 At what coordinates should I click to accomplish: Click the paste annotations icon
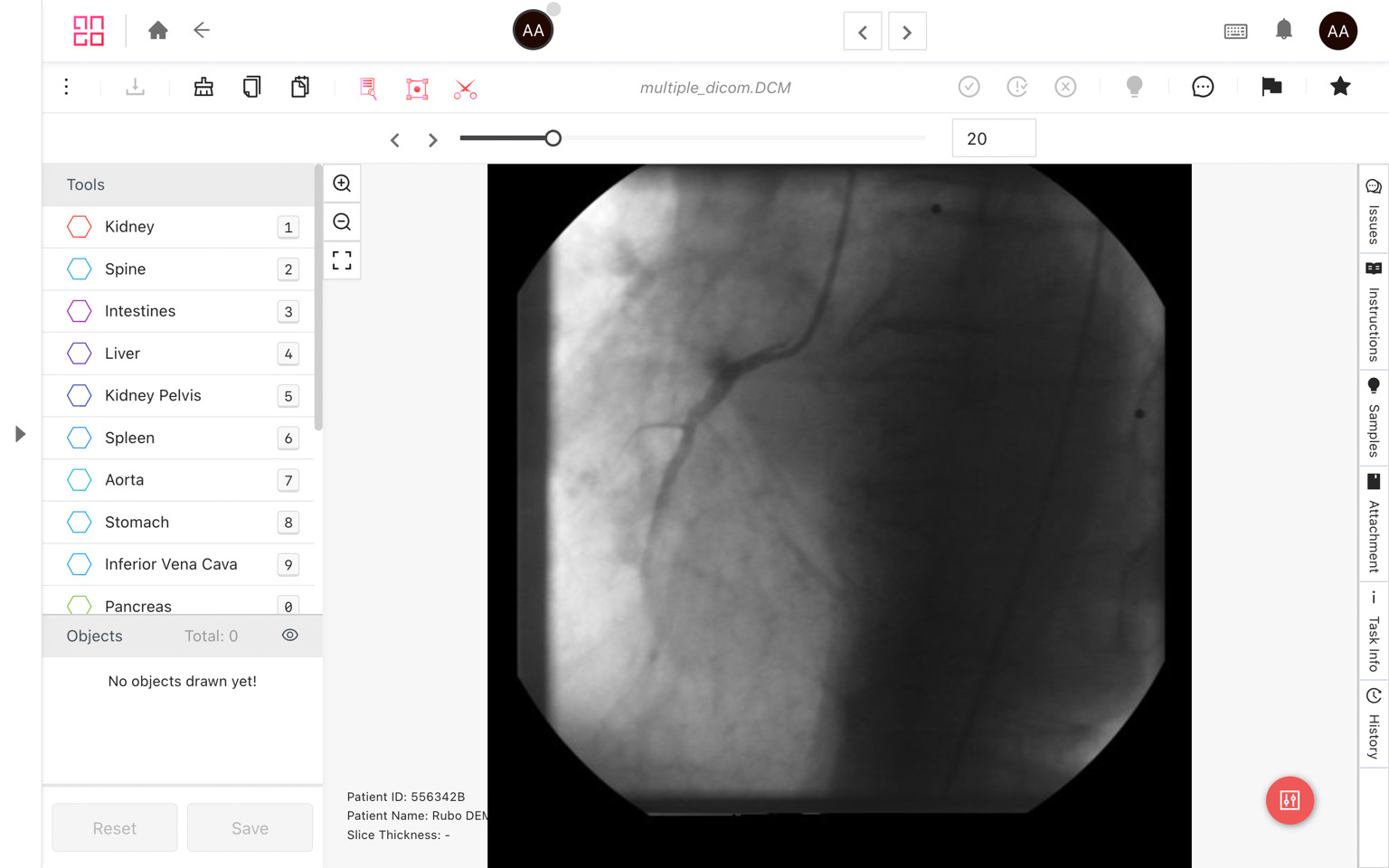(300, 87)
